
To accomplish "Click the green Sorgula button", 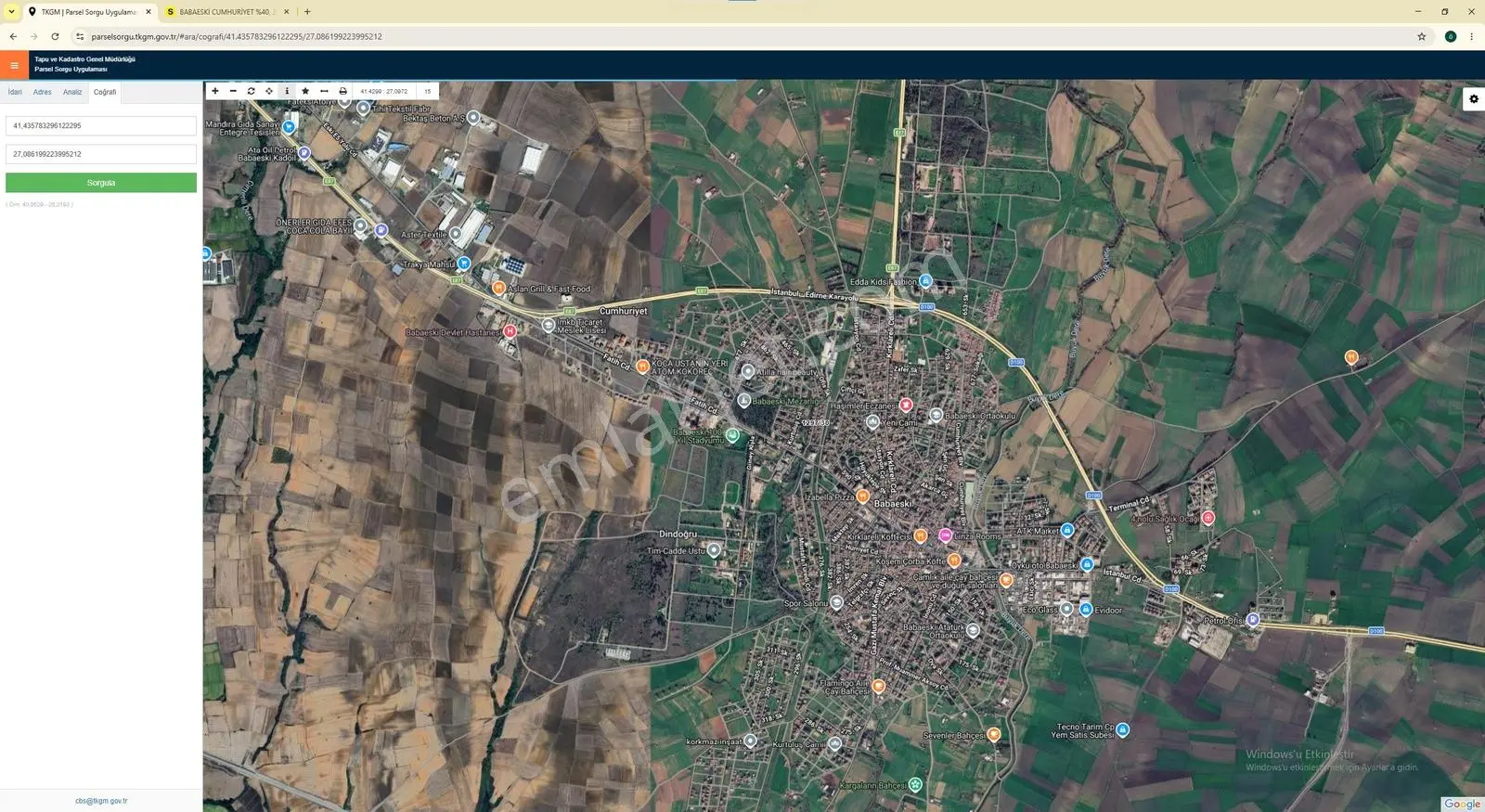I will (101, 183).
